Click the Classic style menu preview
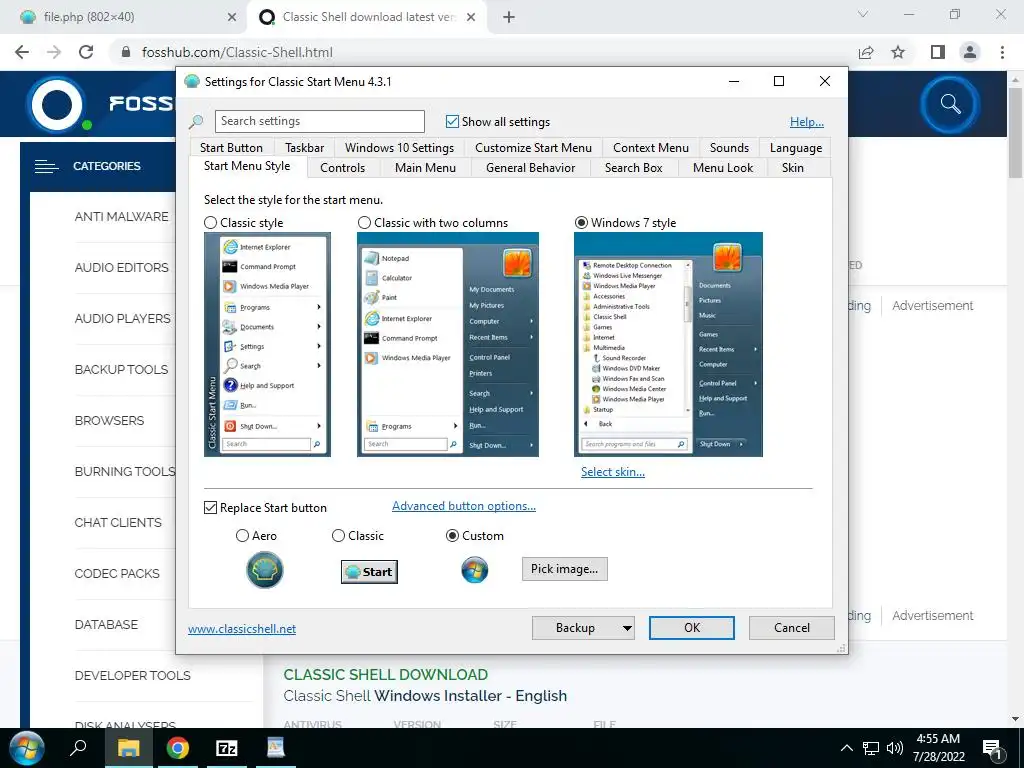This screenshot has height=768, width=1024. coord(267,344)
